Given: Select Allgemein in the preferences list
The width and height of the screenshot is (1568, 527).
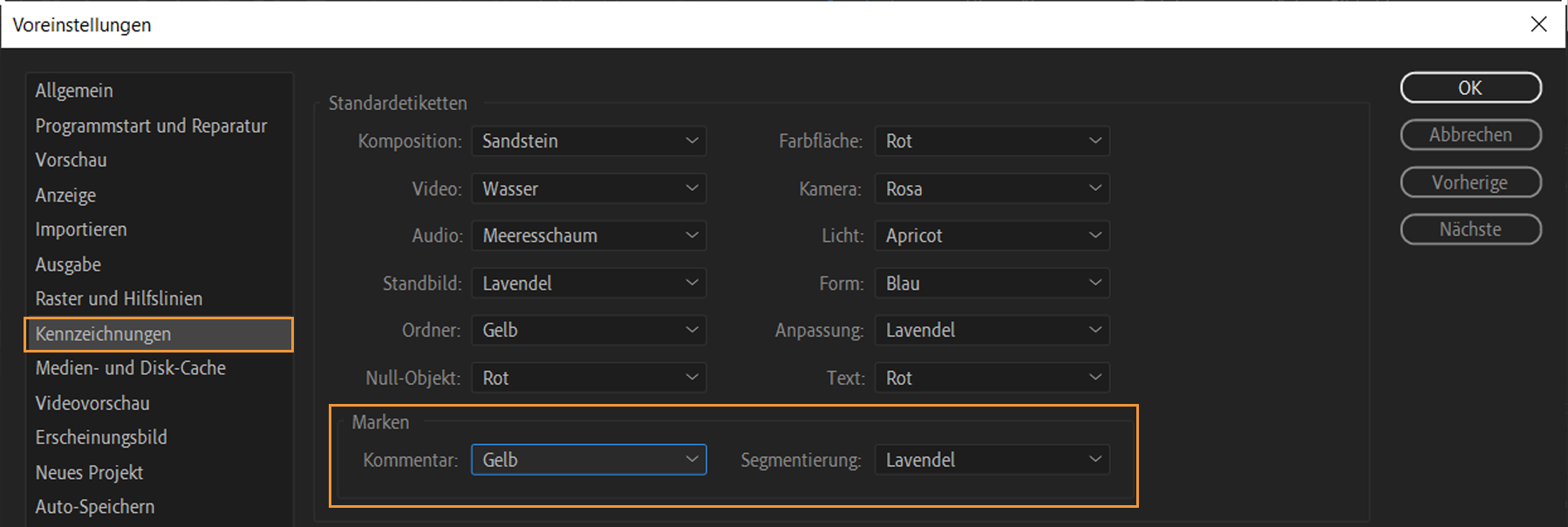Looking at the screenshot, I should [x=74, y=91].
